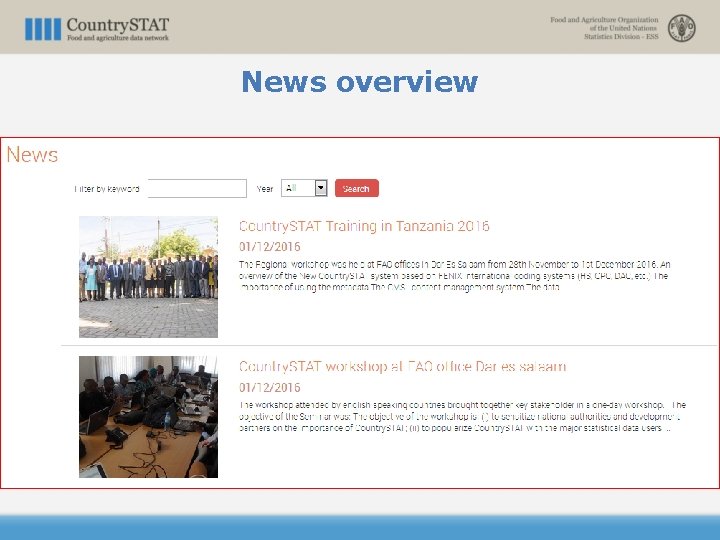This screenshot has height=540, width=720.
Task: Click the summary text beginning 'The Regional workshop'
Action: pos(455,276)
